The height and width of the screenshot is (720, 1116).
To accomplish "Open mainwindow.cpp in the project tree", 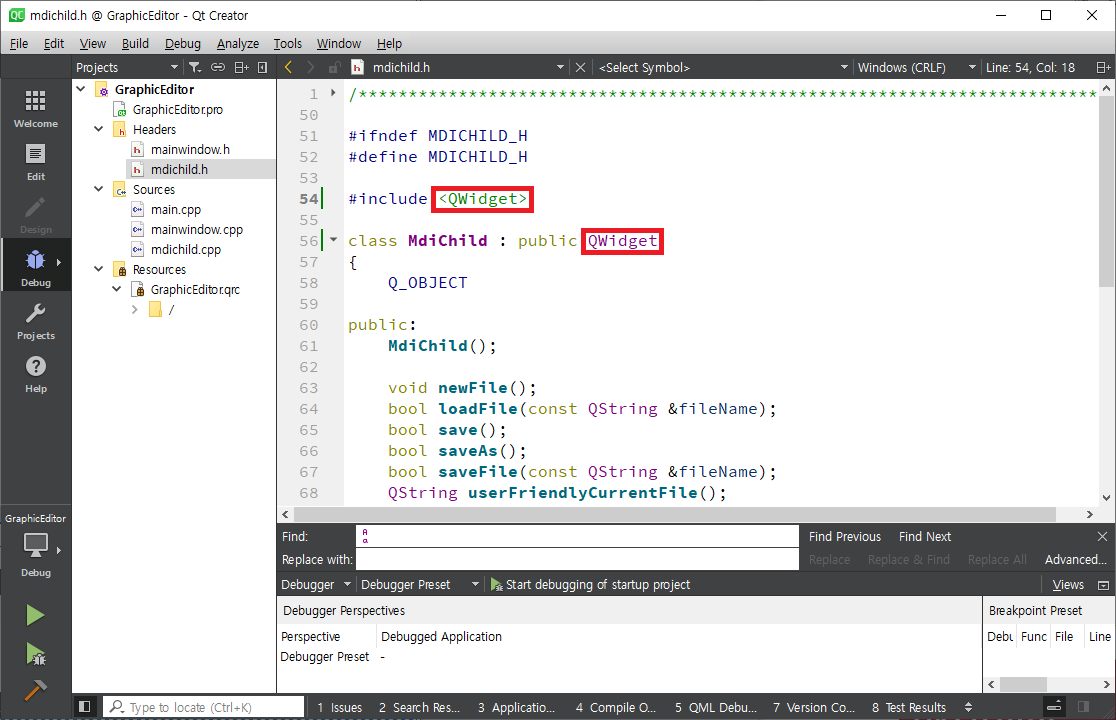I will click(x=196, y=229).
